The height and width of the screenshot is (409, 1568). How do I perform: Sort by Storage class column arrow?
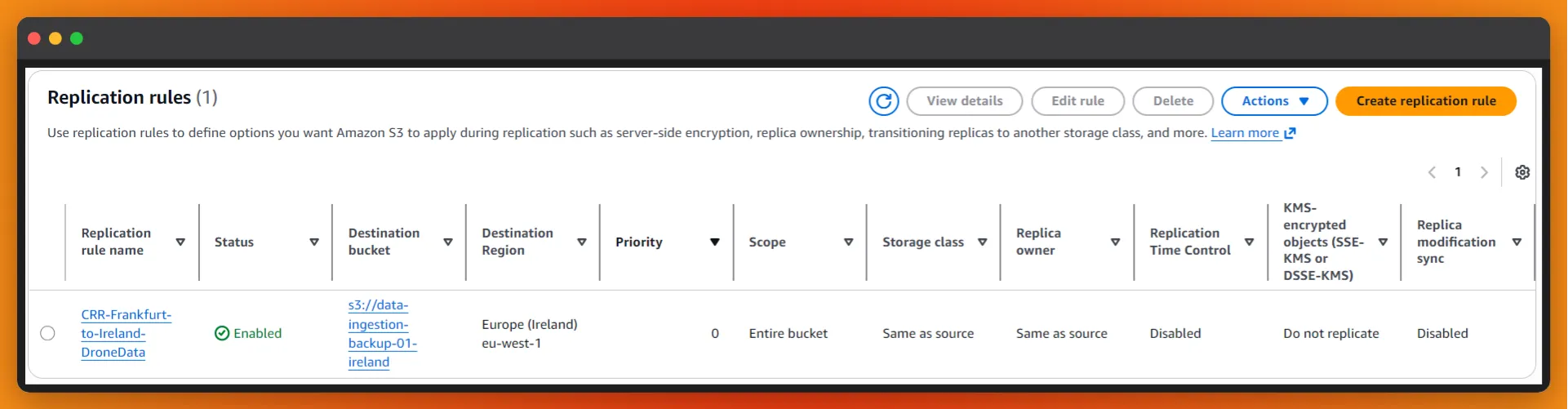tap(982, 242)
